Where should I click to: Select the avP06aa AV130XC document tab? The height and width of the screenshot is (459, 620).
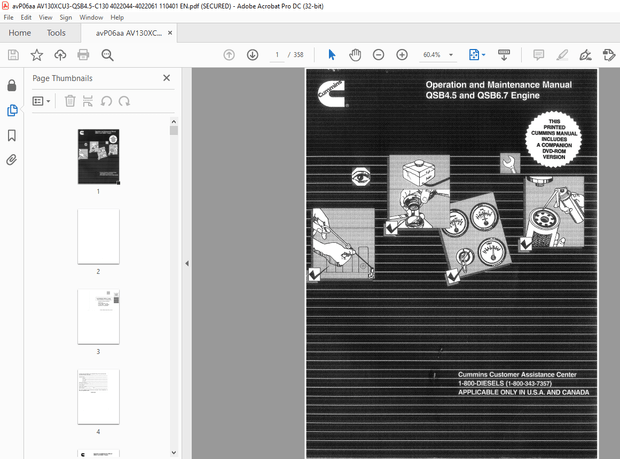tap(129, 33)
